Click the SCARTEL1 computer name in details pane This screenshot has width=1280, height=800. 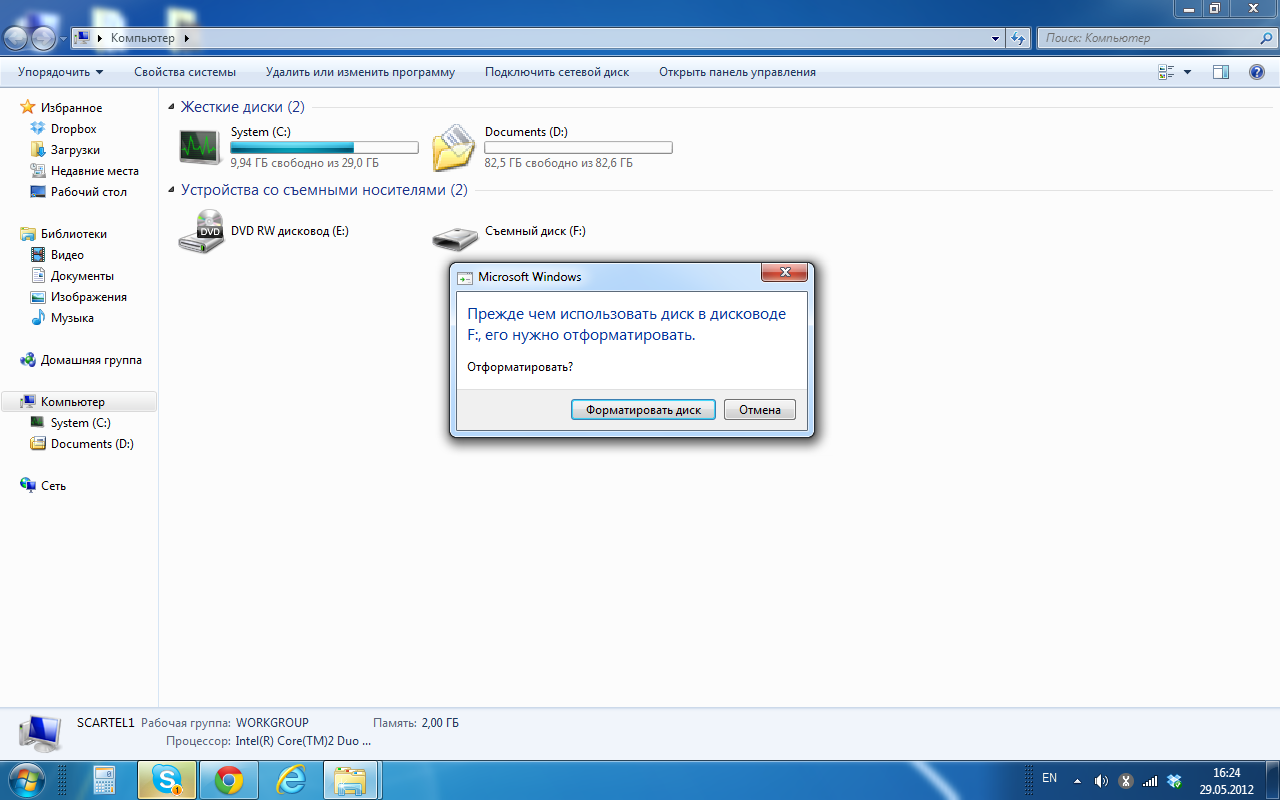pyautogui.click(x=105, y=723)
